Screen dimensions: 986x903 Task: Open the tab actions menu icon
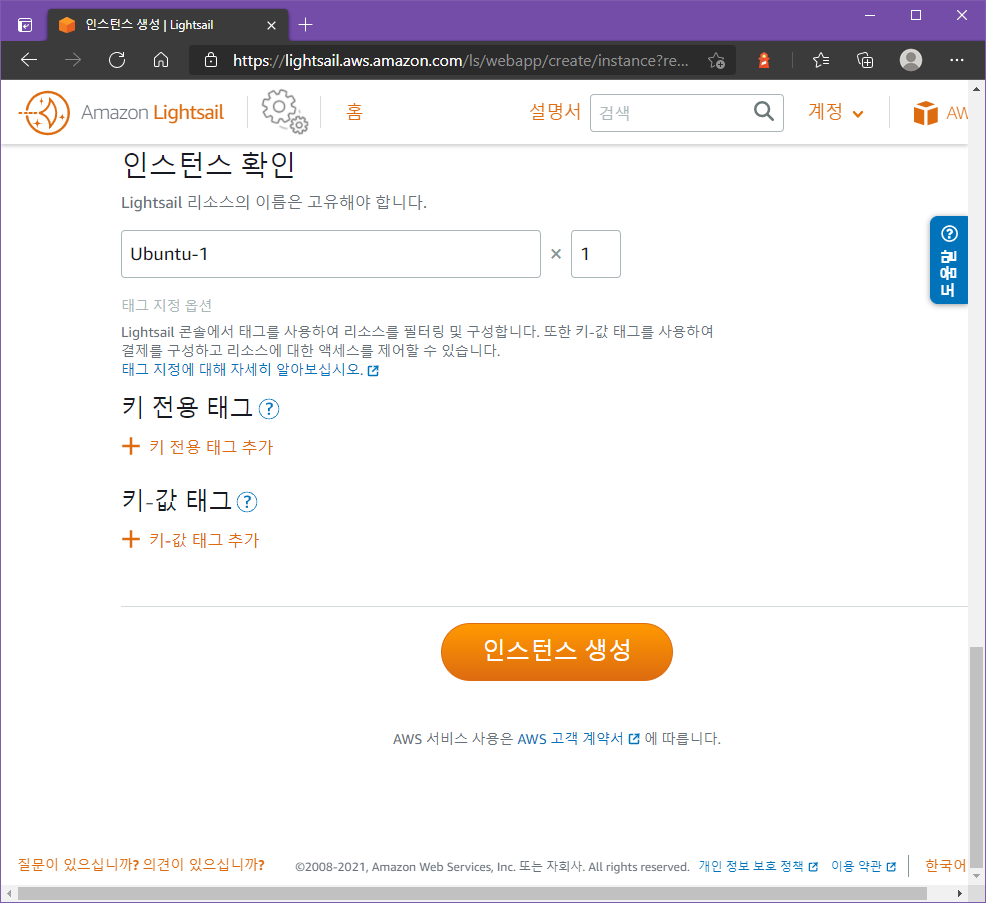tap(25, 25)
